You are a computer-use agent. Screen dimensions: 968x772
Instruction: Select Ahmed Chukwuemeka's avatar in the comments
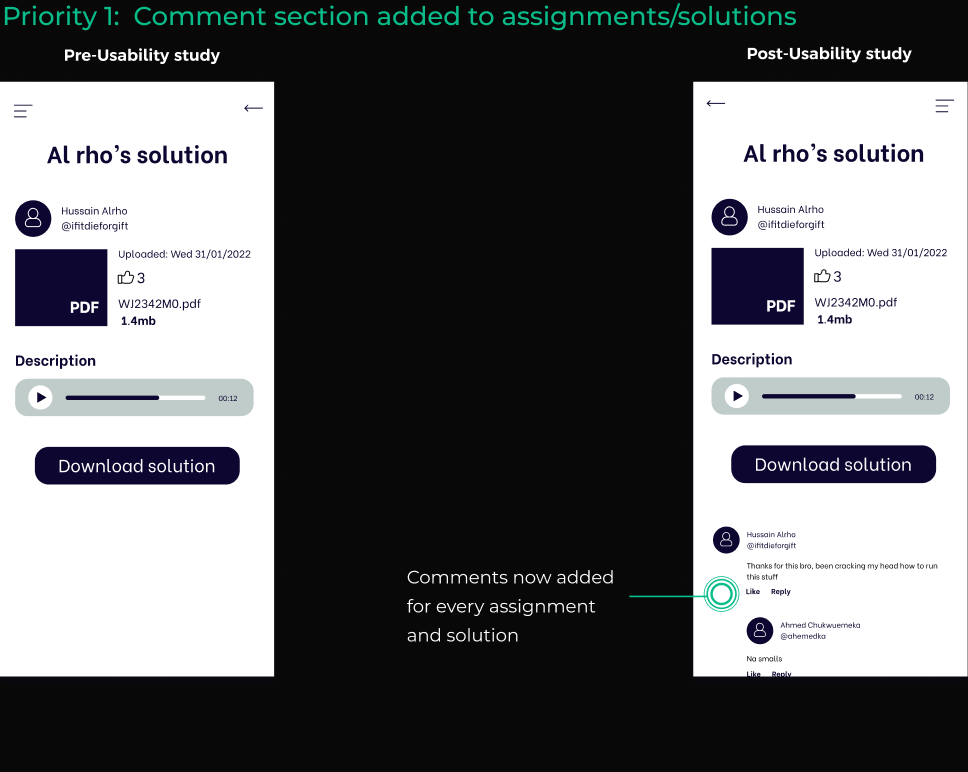pos(760,630)
